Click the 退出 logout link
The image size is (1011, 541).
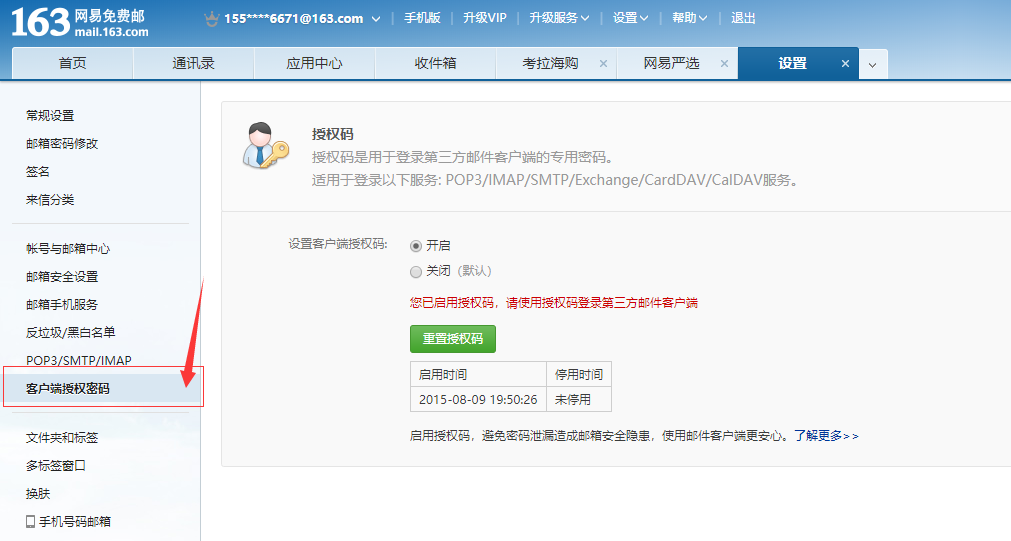coord(743,18)
